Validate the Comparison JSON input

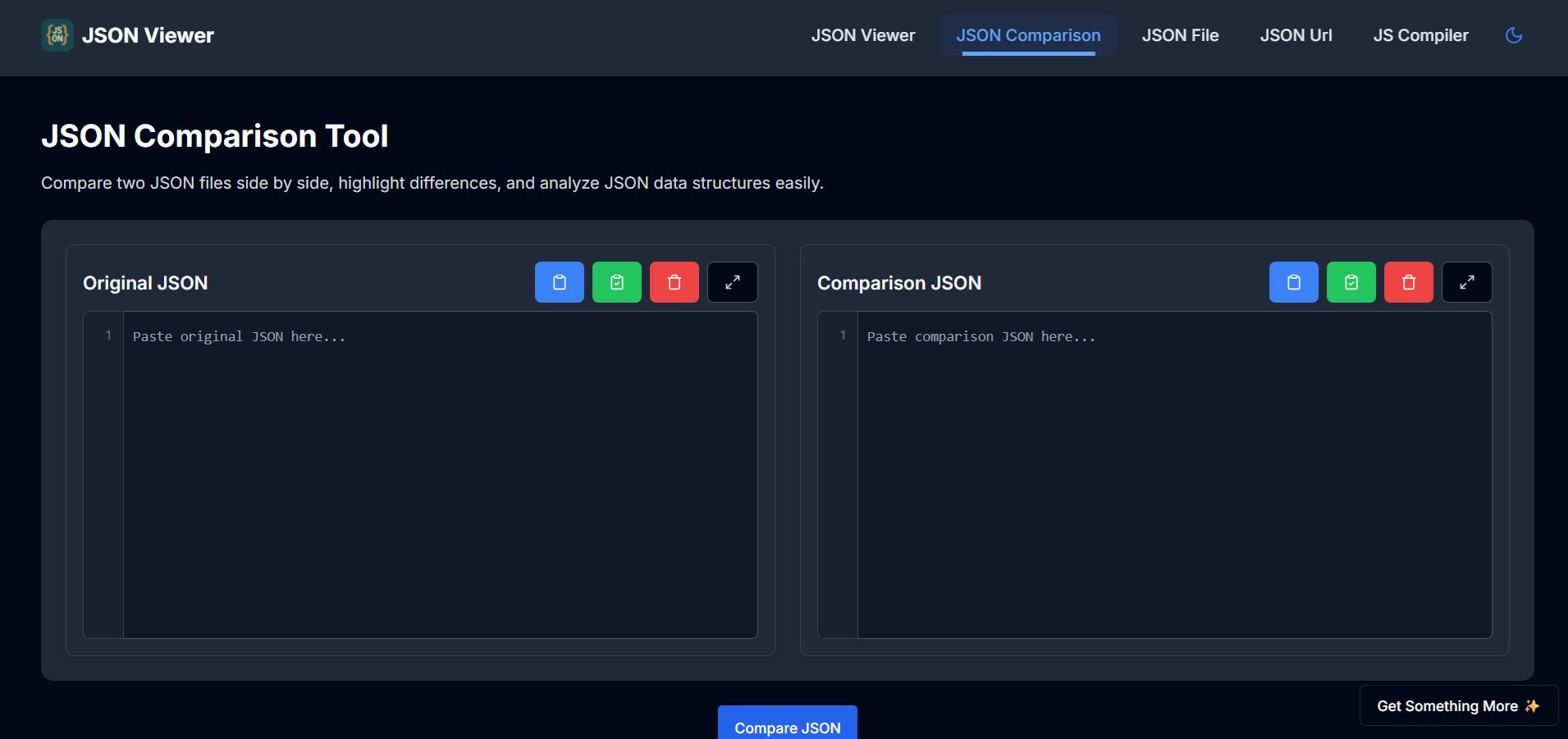click(1351, 281)
